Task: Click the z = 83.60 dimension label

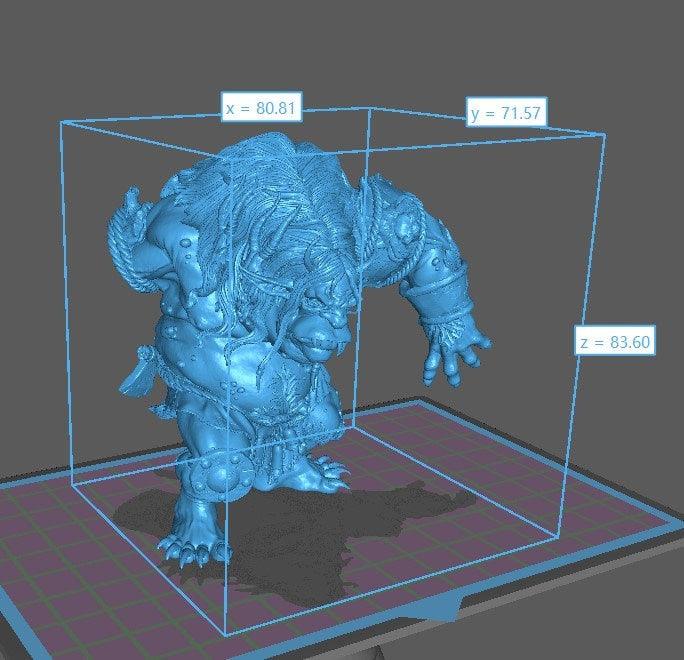Action: point(615,342)
